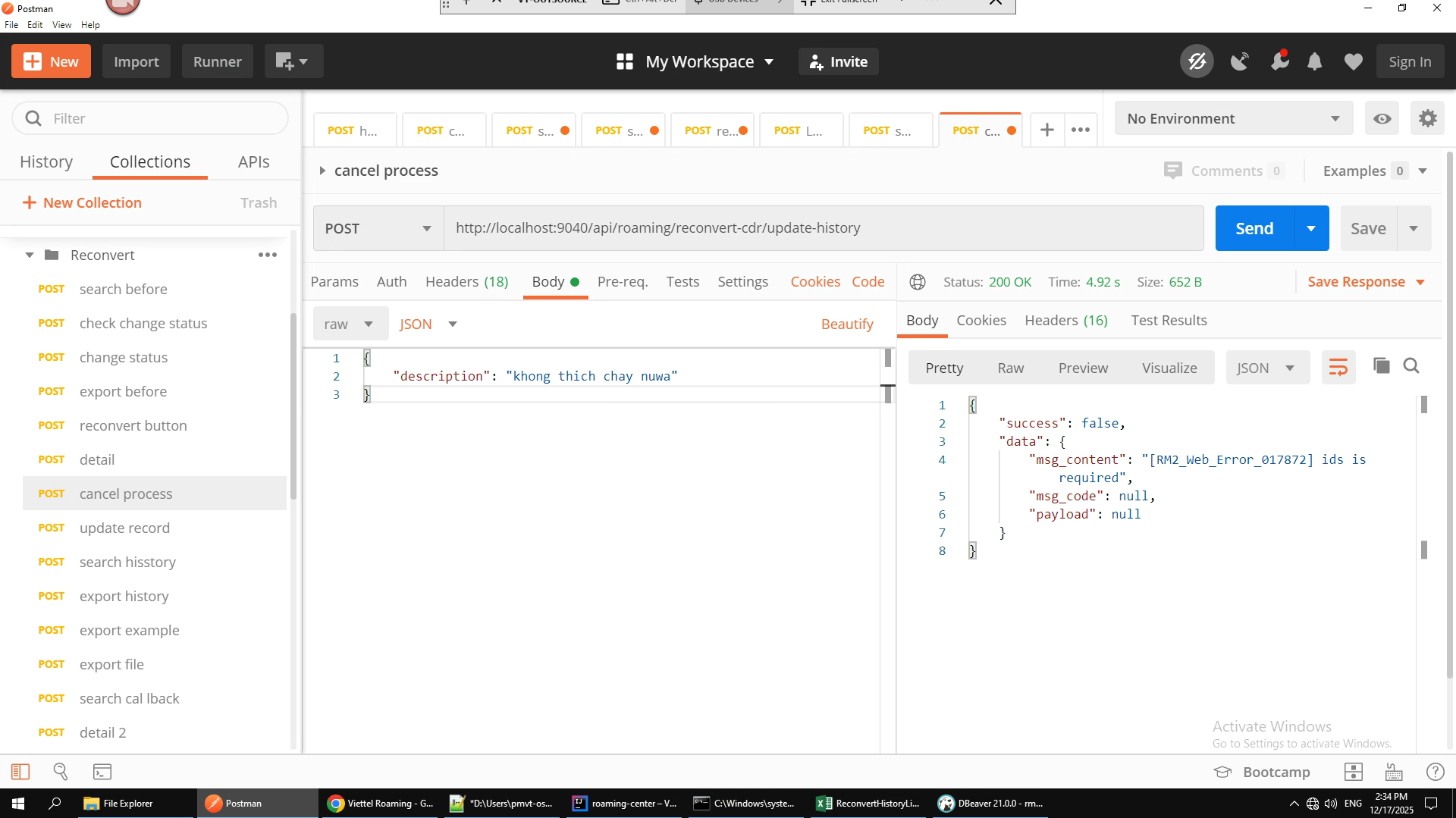The width and height of the screenshot is (1456, 818).
Task: Toggle line wrap in response viewer
Action: 1338,368
